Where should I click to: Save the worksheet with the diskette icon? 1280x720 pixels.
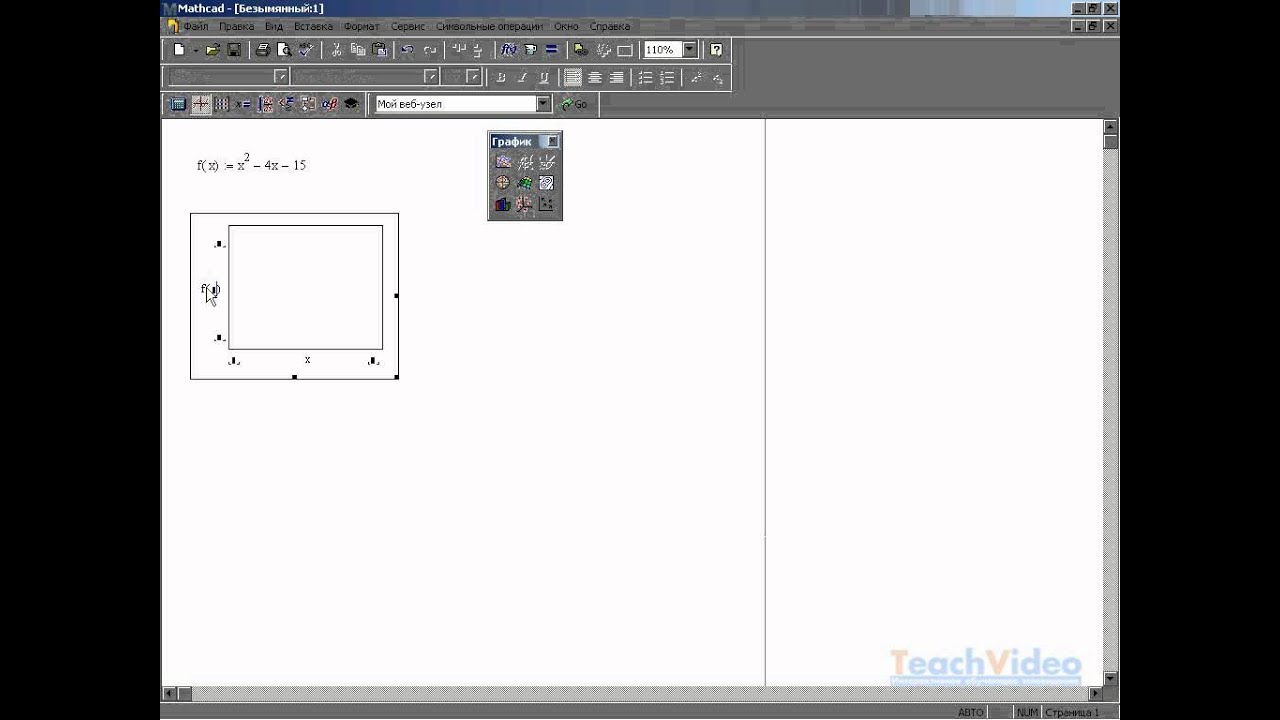[233, 49]
